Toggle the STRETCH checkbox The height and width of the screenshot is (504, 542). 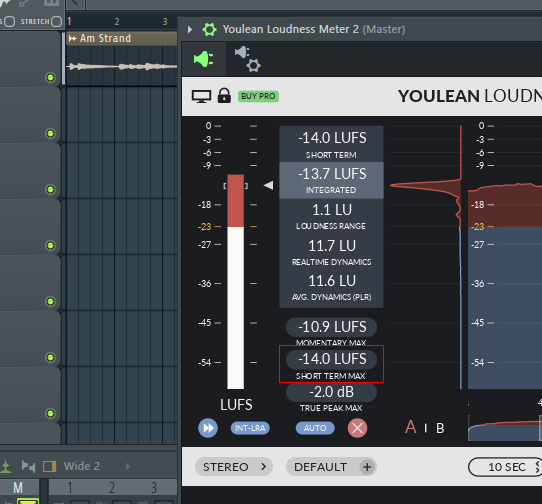click(x=56, y=21)
